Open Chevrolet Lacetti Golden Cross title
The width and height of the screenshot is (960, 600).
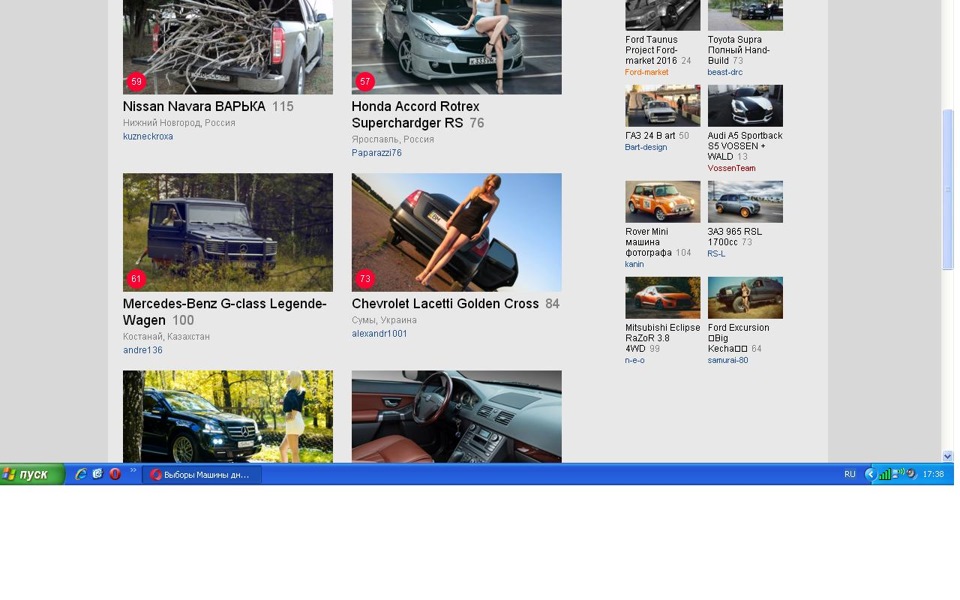[x=445, y=304]
